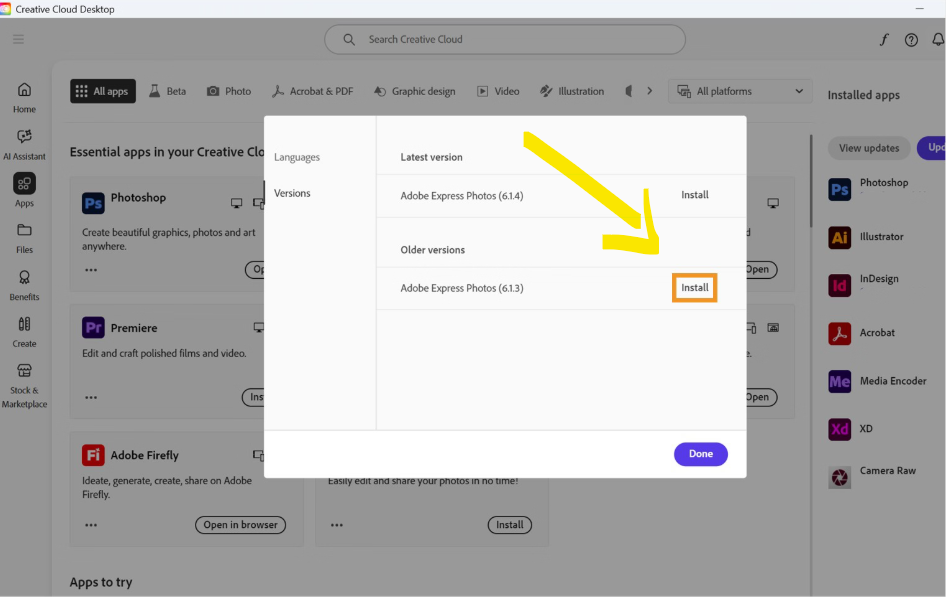Click Adobe Firefly card icon
The height and width of the screenshot is (597, 946).
click(x=93, y=455)
